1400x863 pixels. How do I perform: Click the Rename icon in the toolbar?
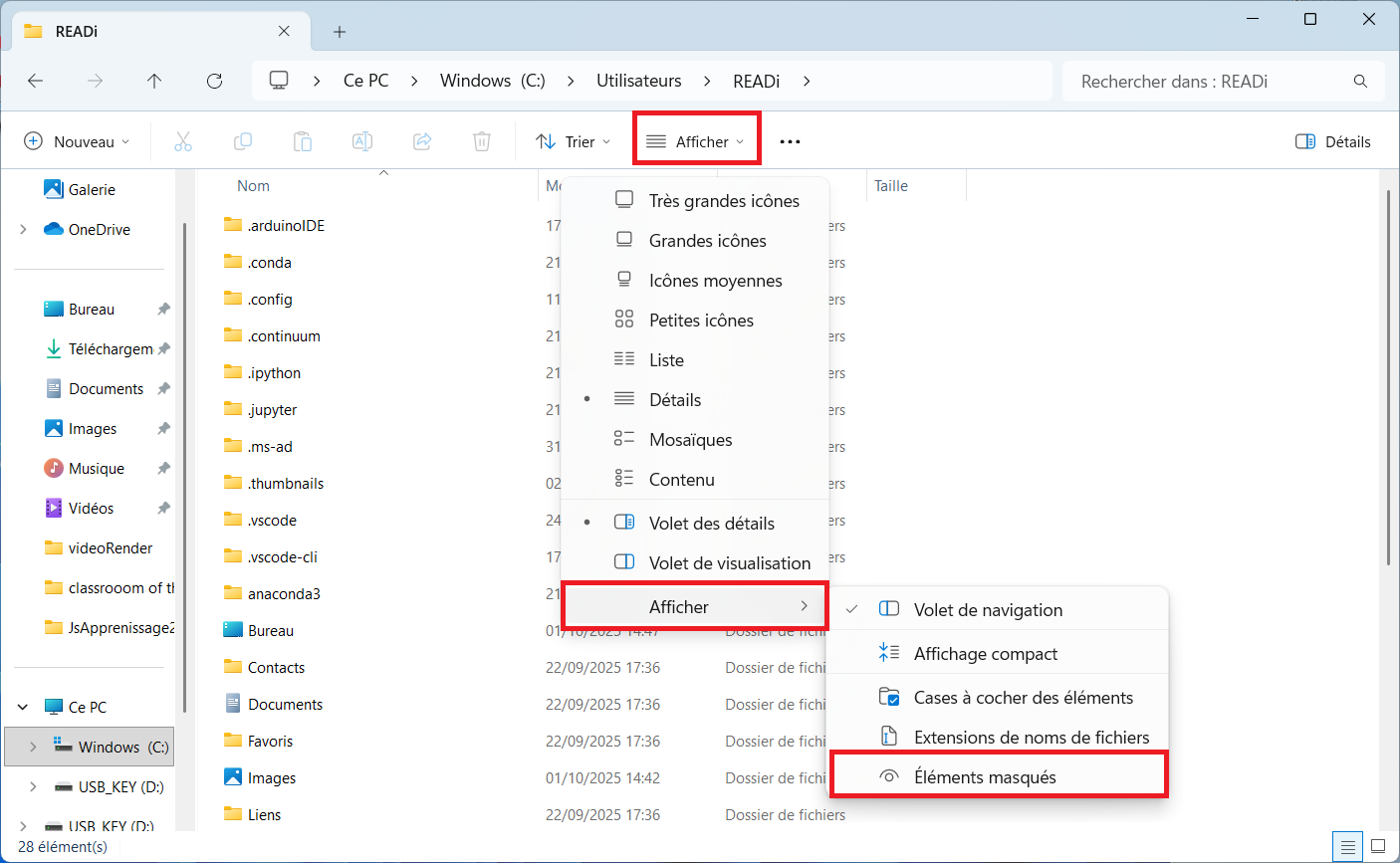point(362,141)
